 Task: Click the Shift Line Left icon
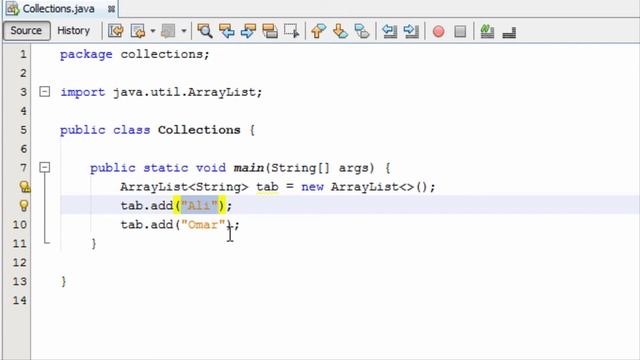click(x=389, y=31)
